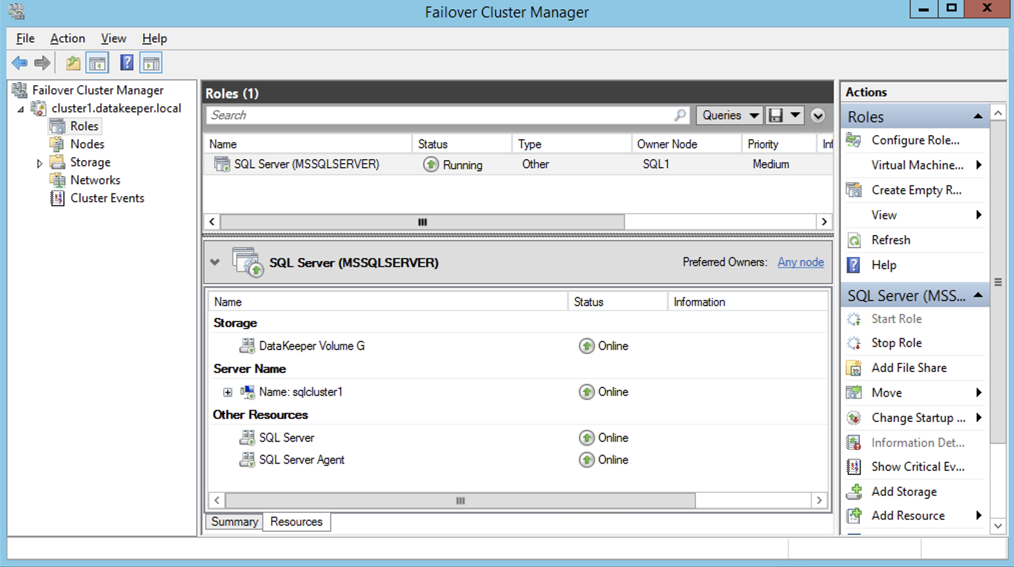
Task: Select Nodes in the cluster tree
Action: (x=87, y=144)
